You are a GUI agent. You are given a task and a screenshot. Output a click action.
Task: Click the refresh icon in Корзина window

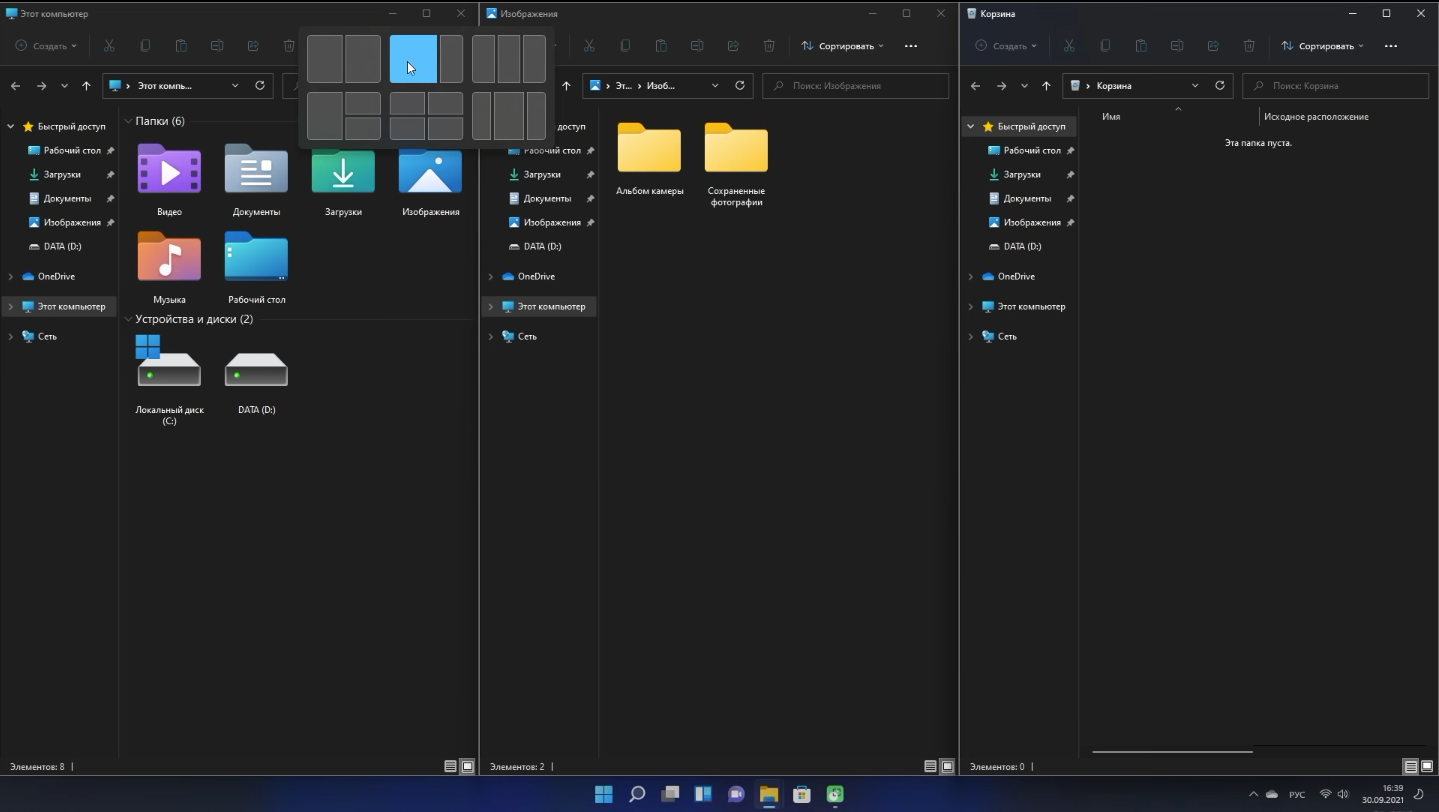(x=1220, y=86)
